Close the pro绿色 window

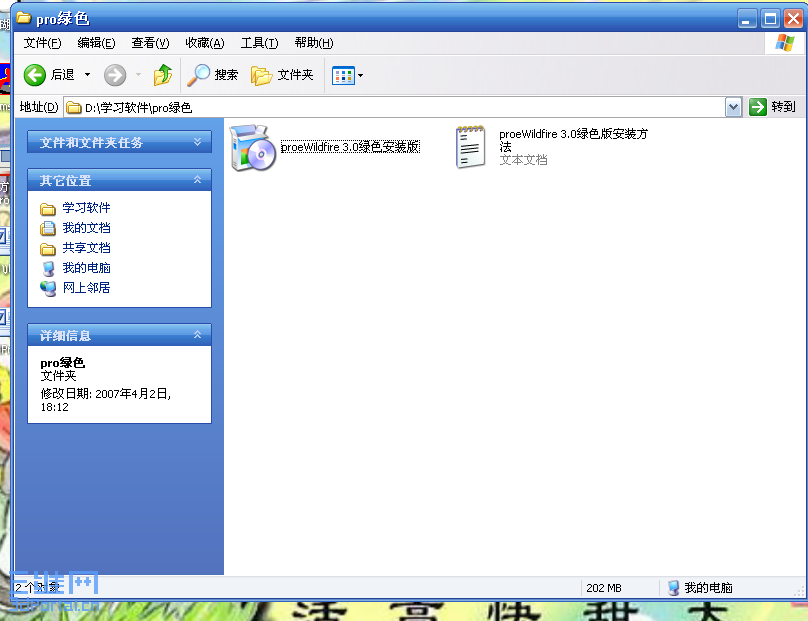pos(794,19)
